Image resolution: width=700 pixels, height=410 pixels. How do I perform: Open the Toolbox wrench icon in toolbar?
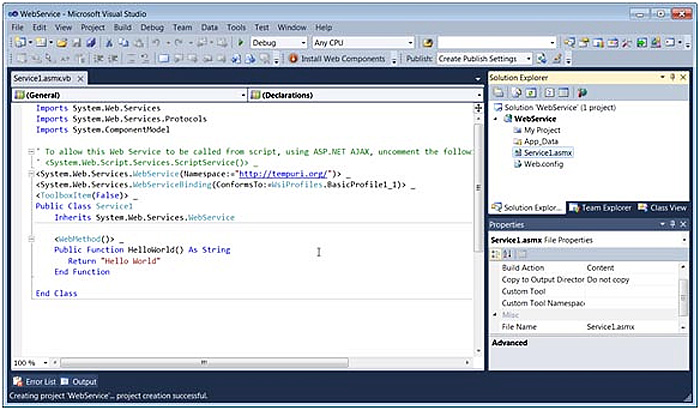point(627,43)
